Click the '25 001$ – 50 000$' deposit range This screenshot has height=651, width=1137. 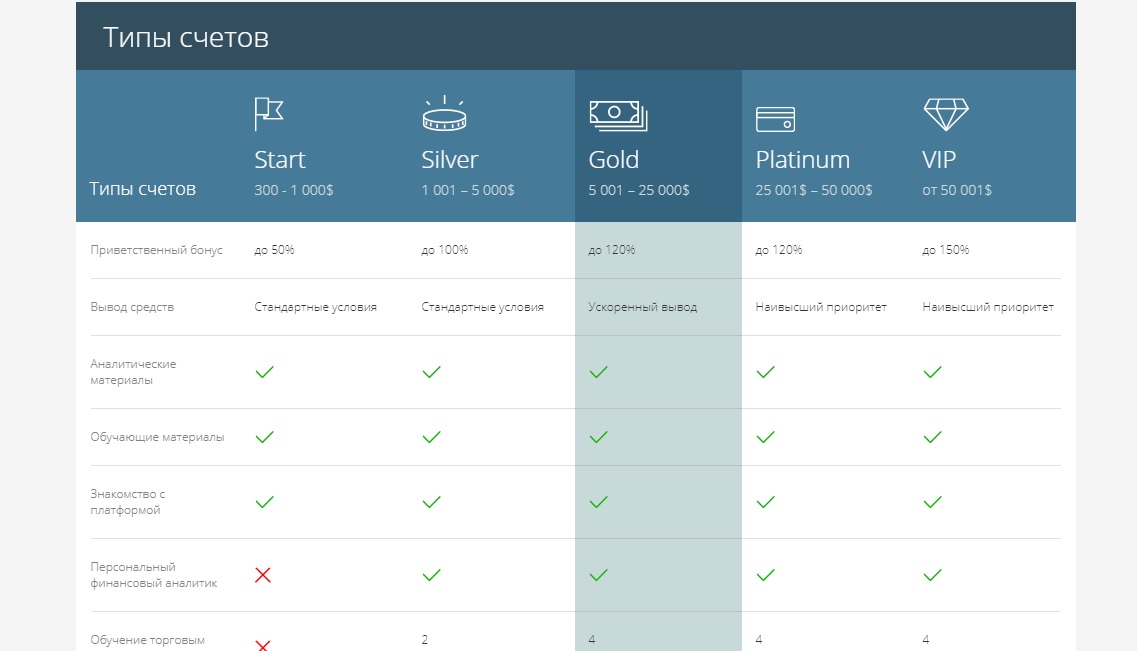click(814, 190)
